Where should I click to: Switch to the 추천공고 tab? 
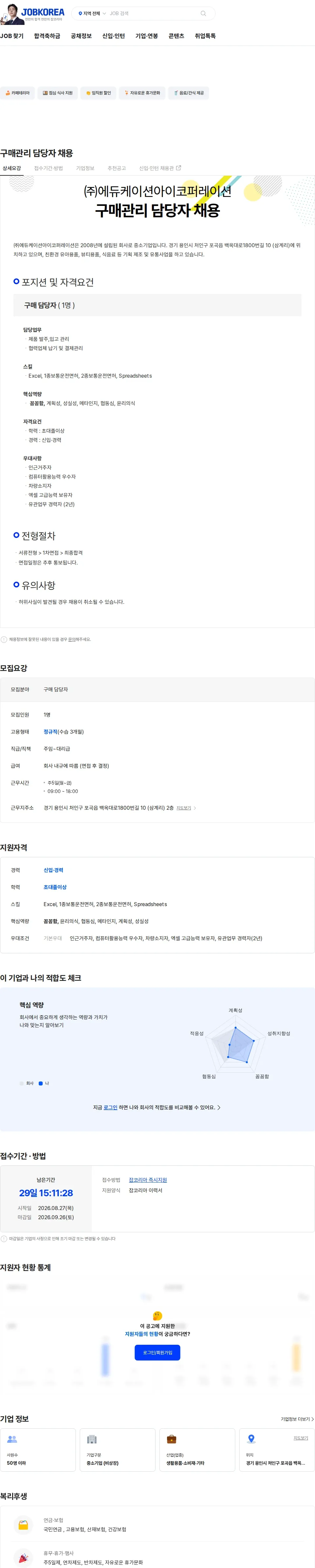click(x=116, y=168)
